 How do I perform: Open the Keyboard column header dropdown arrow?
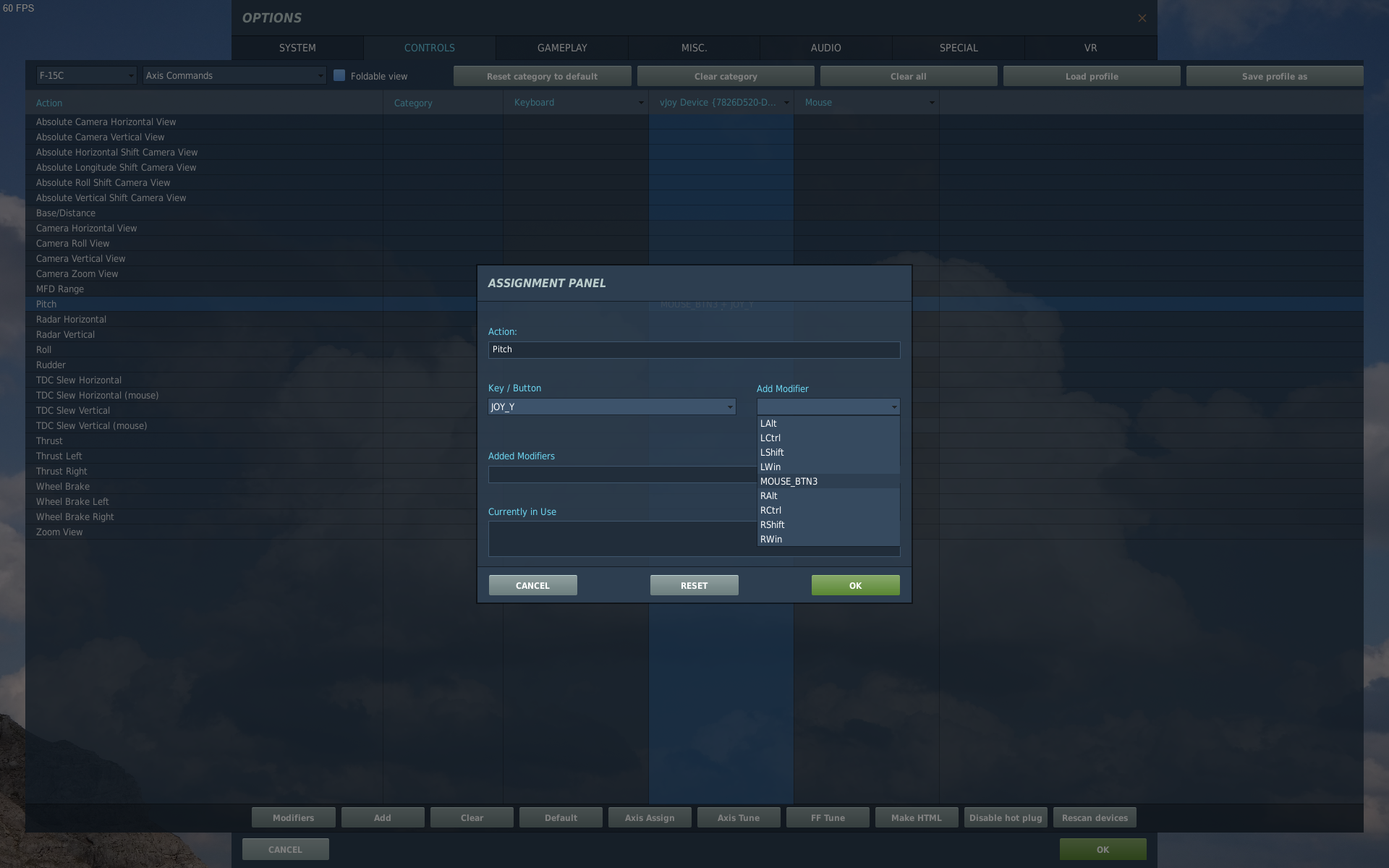click(x=640, y=103)
